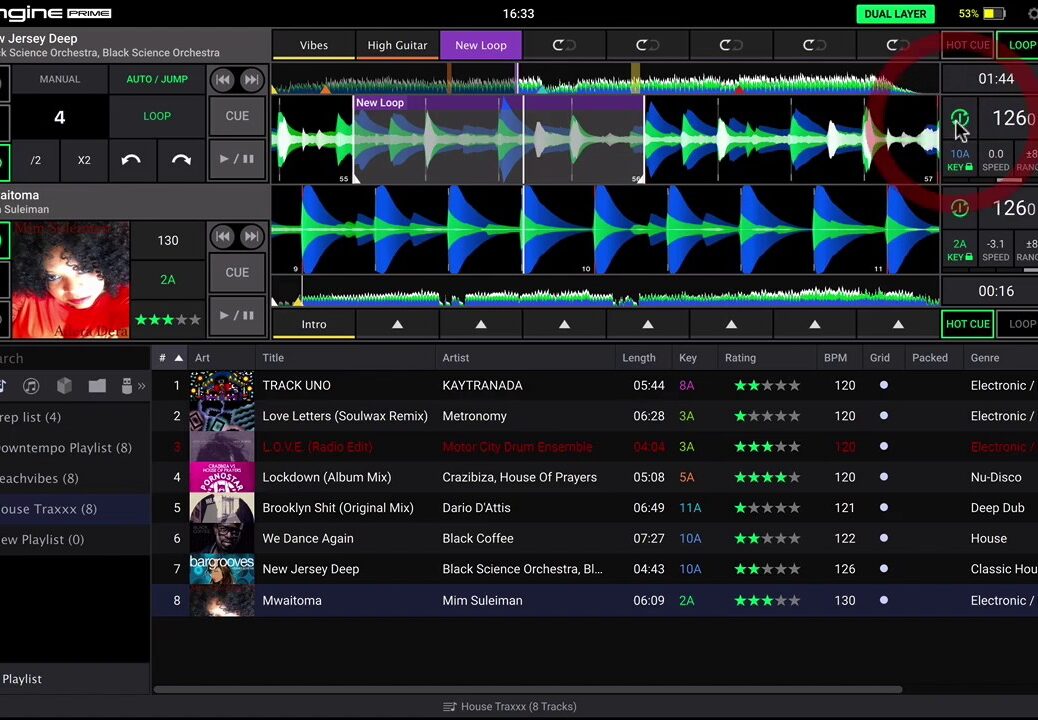Screen dimensions: 1038x720
Task: Open the iTunes library source
Action: click(x=30, y=386)
